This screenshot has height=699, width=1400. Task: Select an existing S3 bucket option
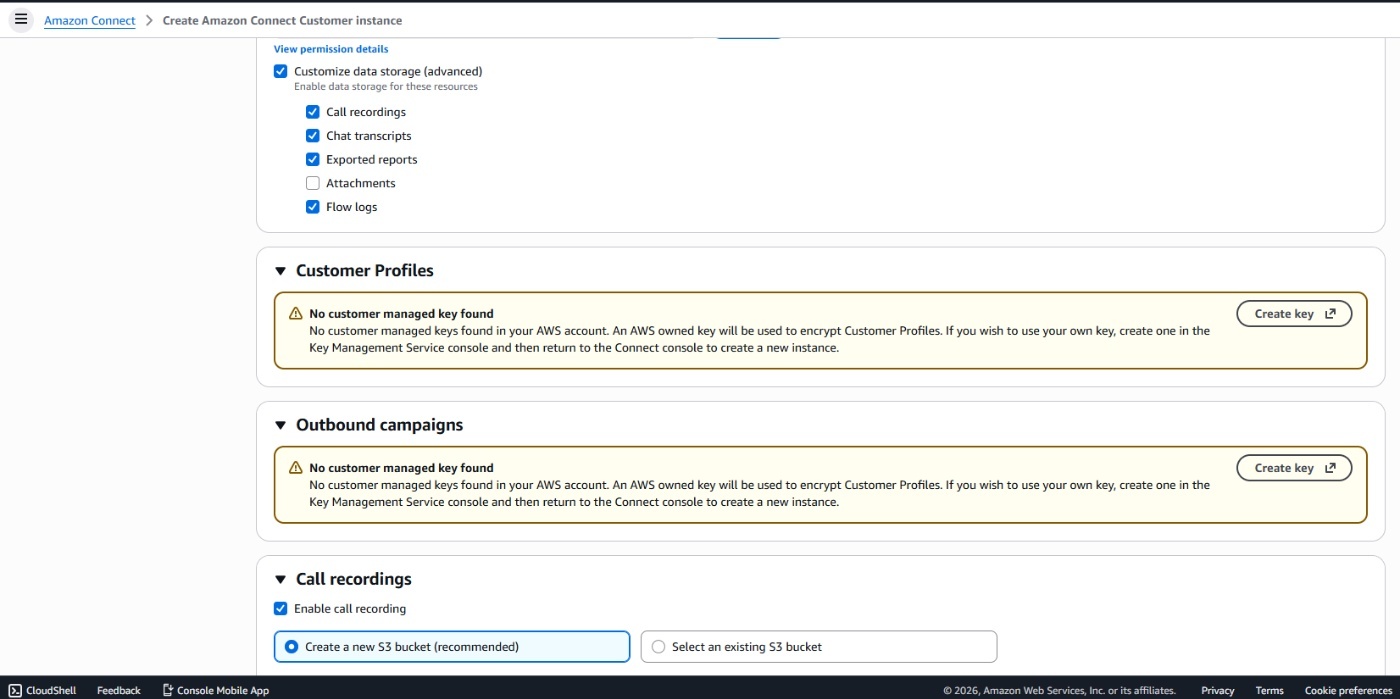point(819,647)
